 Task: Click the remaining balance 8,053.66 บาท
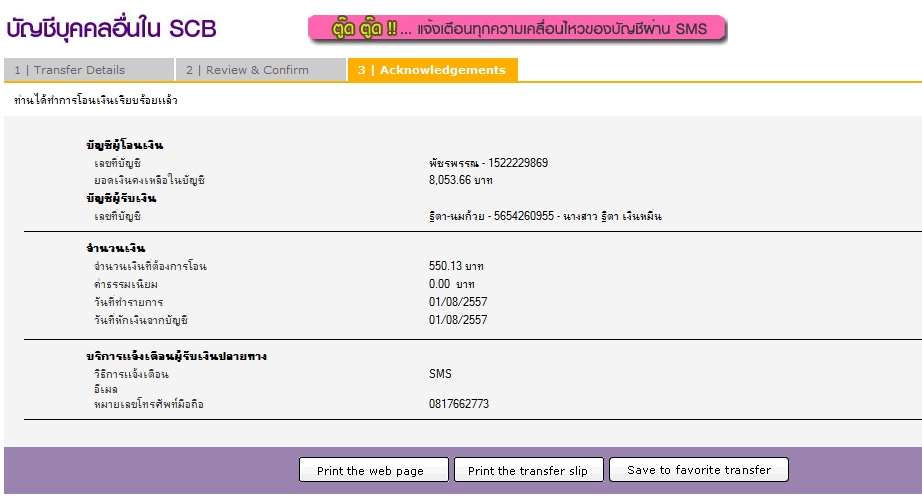point(460,180)
